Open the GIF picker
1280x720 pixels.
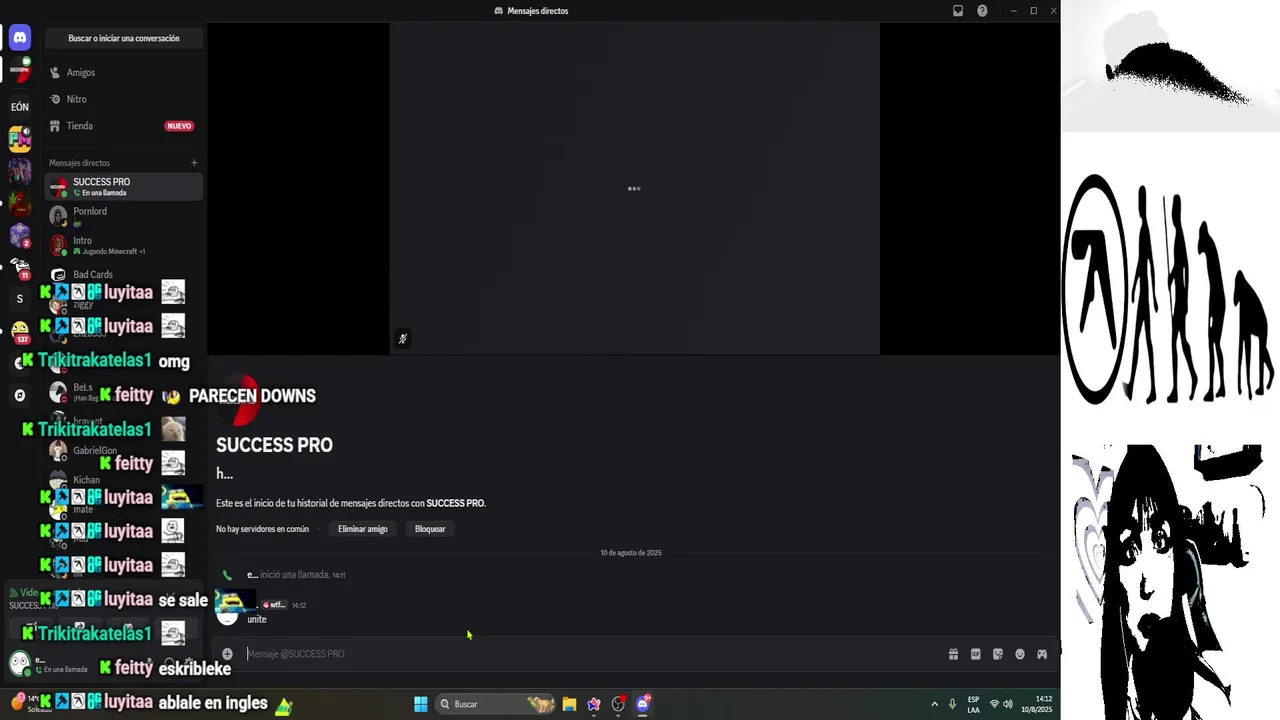975,654
